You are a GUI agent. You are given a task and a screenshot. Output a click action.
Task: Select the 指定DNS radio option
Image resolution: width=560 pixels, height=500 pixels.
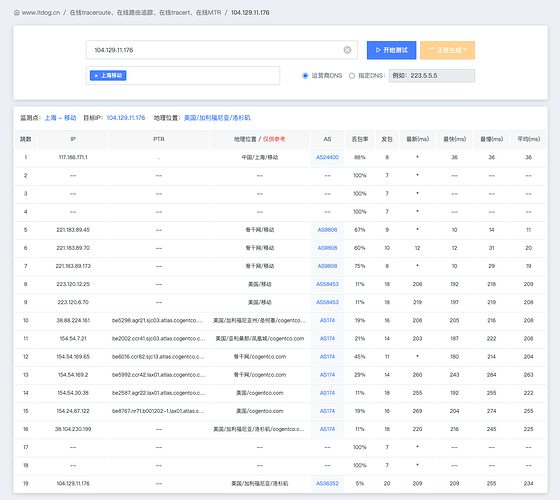pos(352,76)
